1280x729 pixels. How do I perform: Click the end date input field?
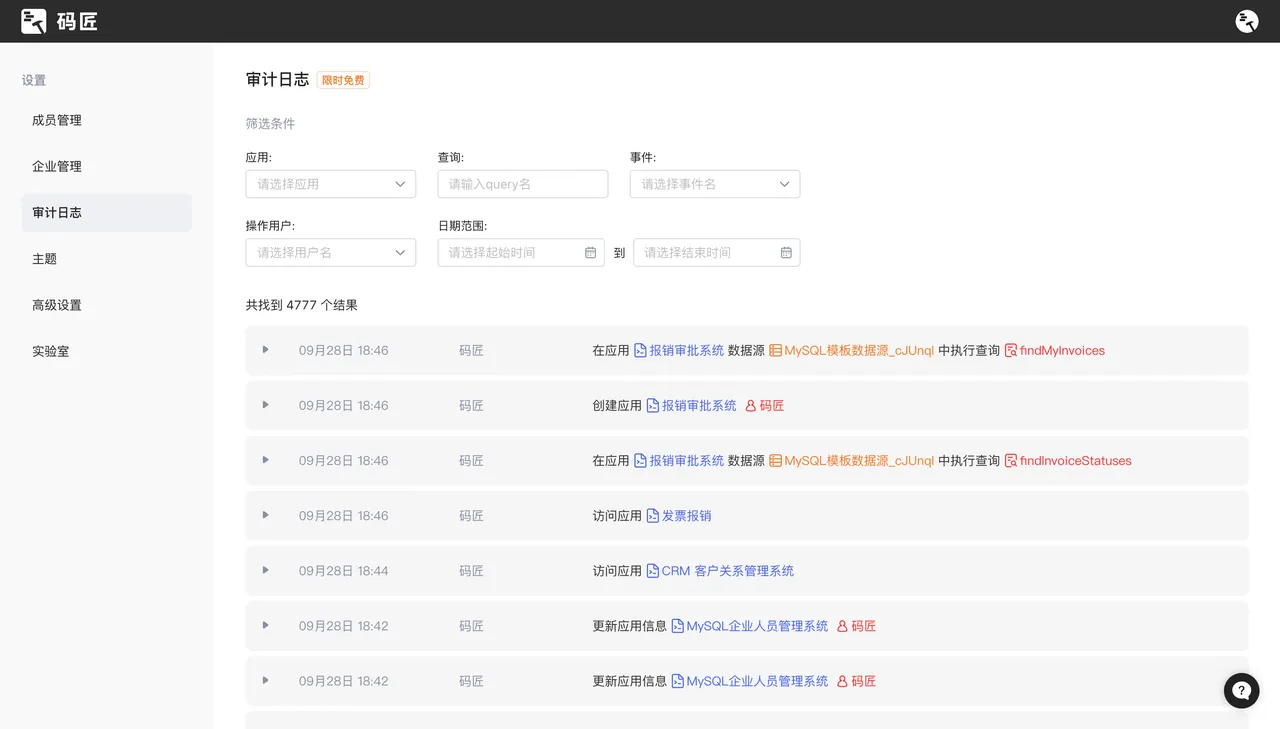pyautogui.click(x=717, y=253)
